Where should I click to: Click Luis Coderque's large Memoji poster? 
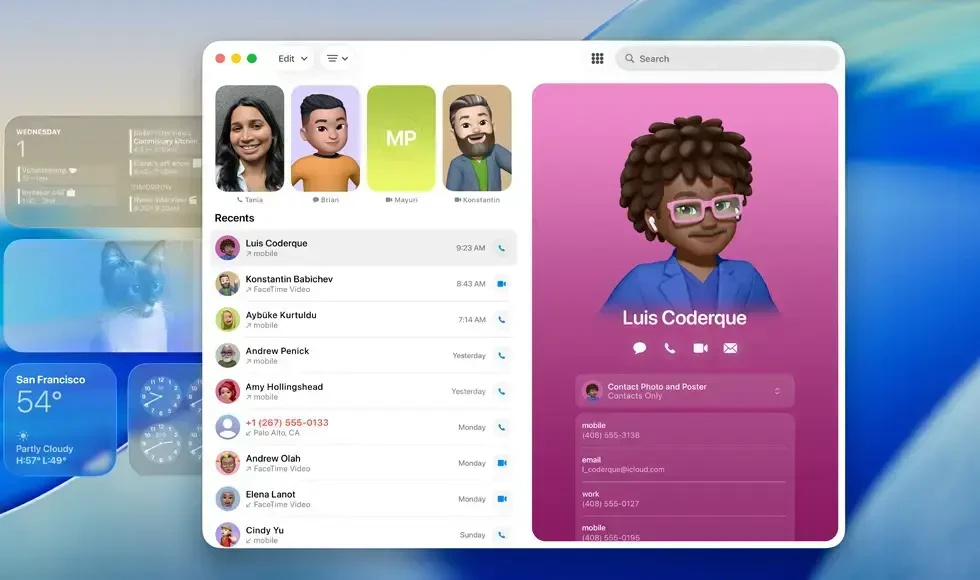click(x=688, y=212)
